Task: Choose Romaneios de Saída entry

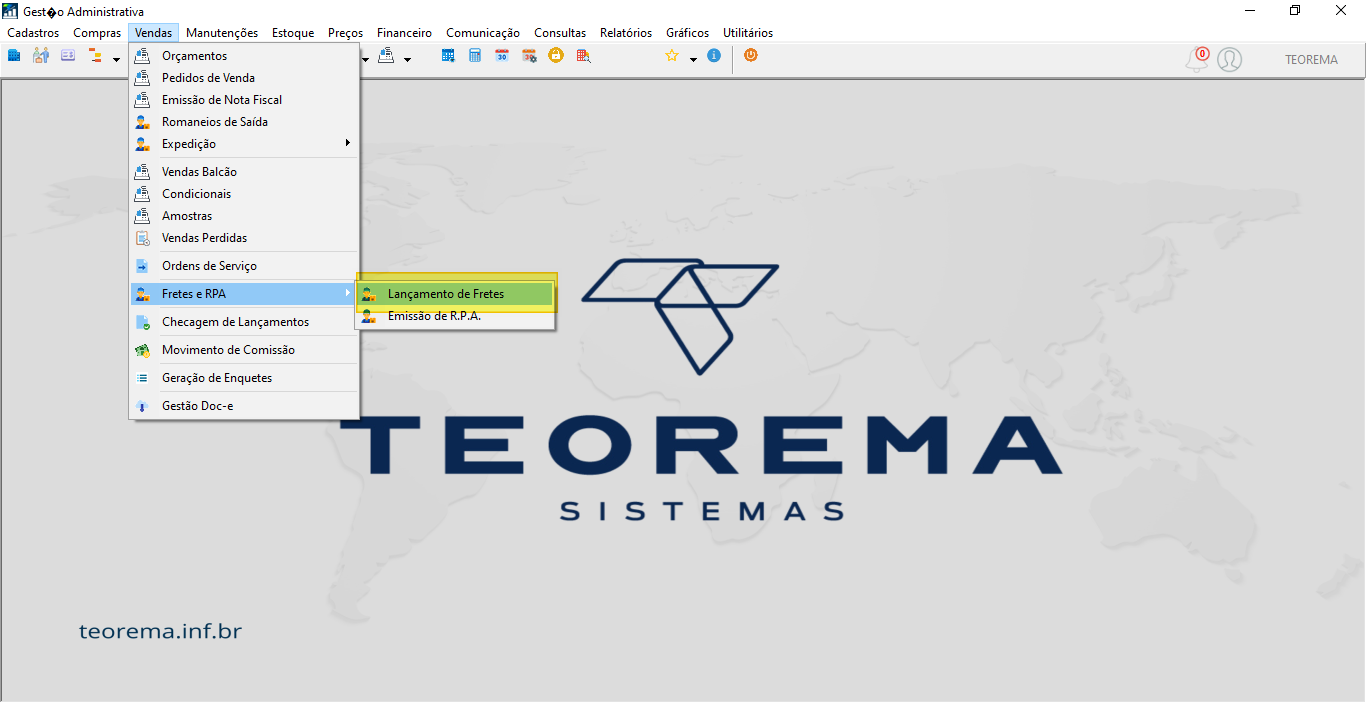Action: 244,122
